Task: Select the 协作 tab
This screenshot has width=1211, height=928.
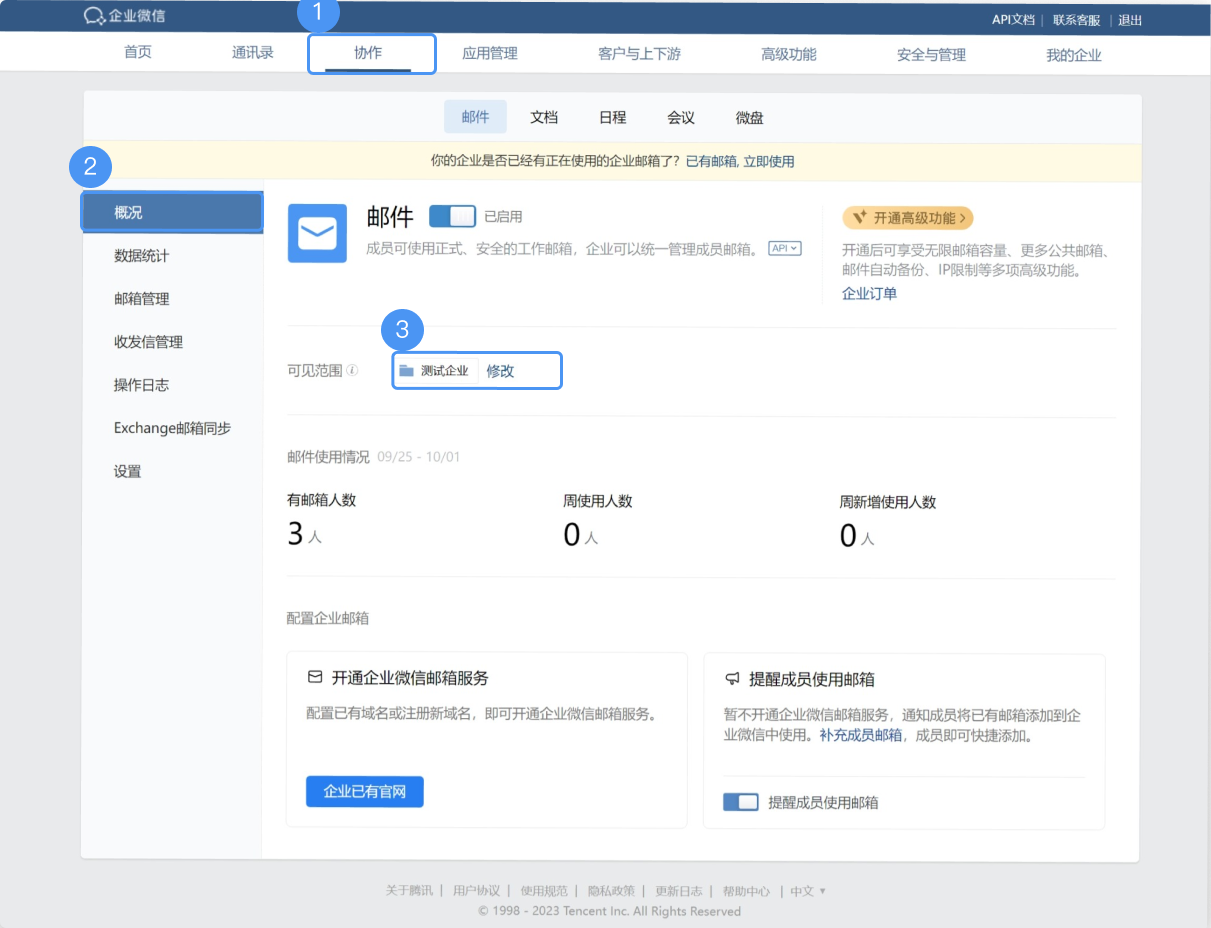Action: pyautogui.click(x=369, y=53)
